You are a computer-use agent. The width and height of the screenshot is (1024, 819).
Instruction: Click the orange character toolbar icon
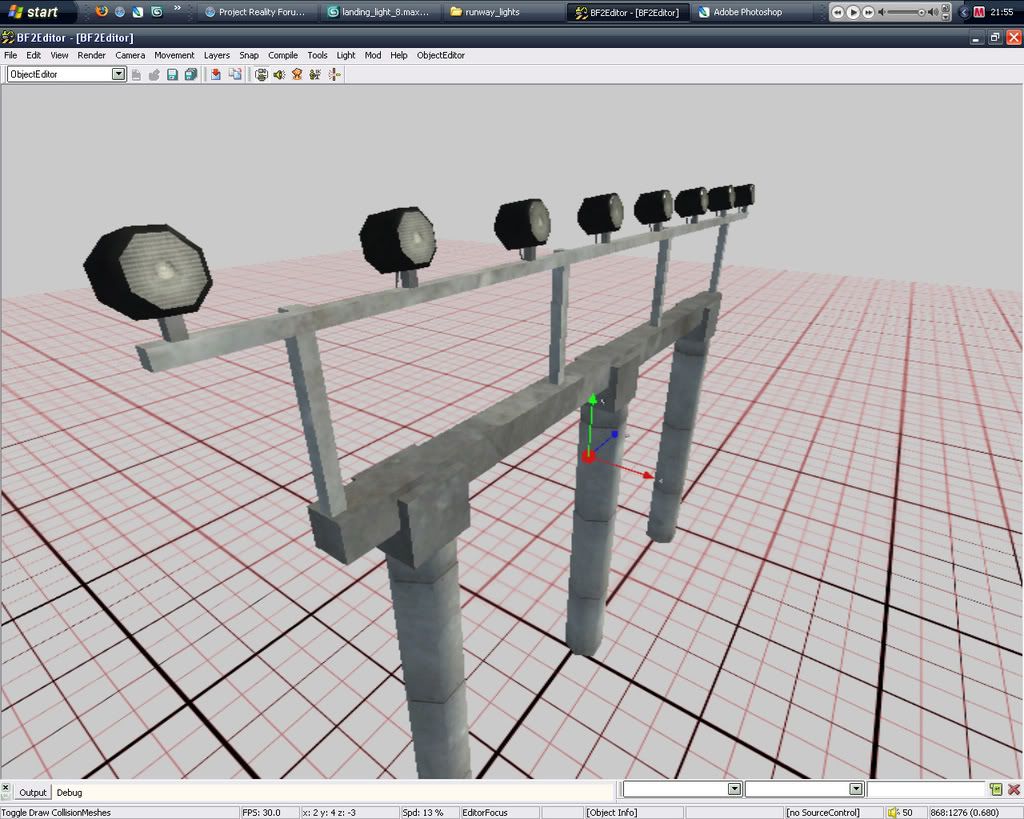coord(297,75)
